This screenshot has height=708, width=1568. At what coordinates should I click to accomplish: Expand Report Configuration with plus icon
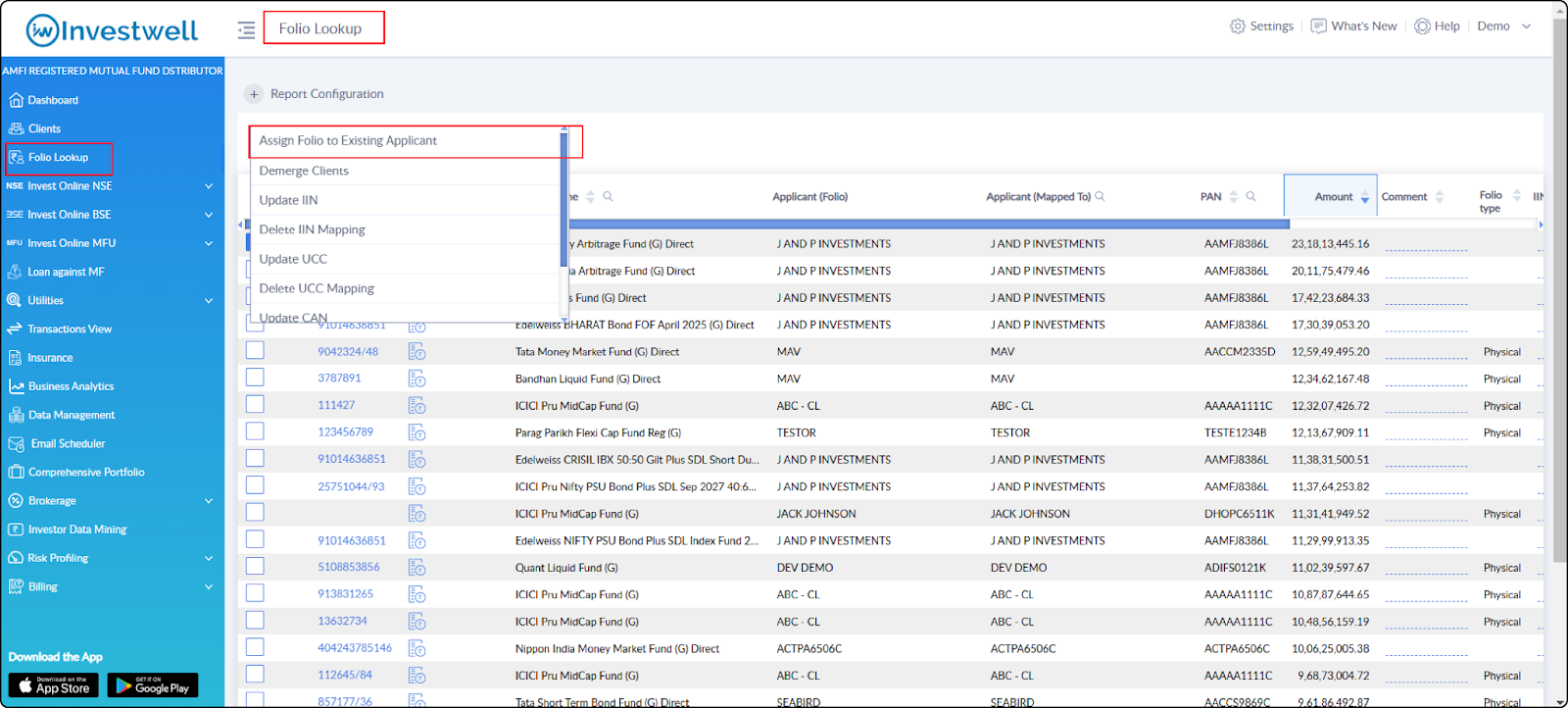(x=254, y=94)
